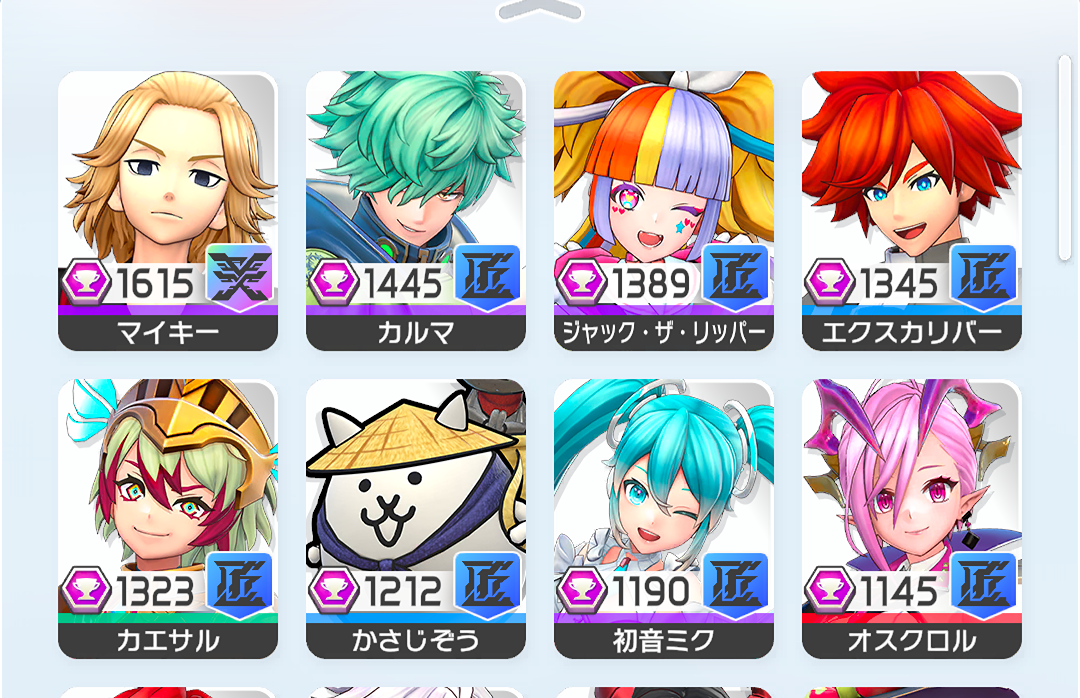Click the trophy score 1345 on エクスカリバー's card
The height and width of the screenshot is (698, 1080).
899,283
